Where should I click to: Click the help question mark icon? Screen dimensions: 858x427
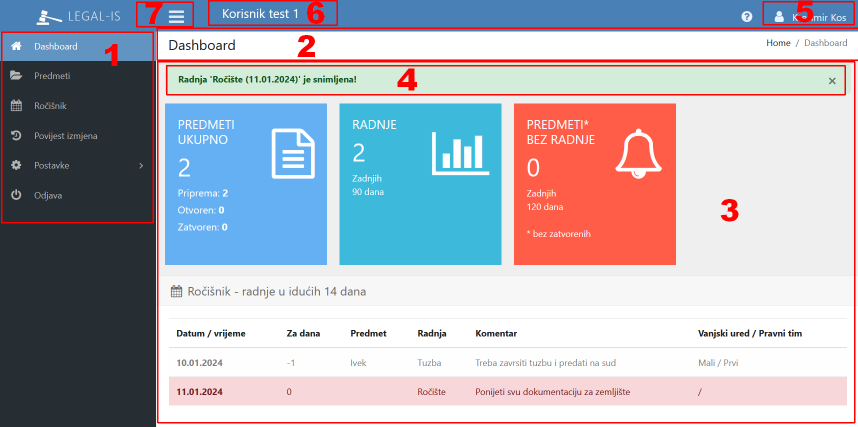coord(746,17)
